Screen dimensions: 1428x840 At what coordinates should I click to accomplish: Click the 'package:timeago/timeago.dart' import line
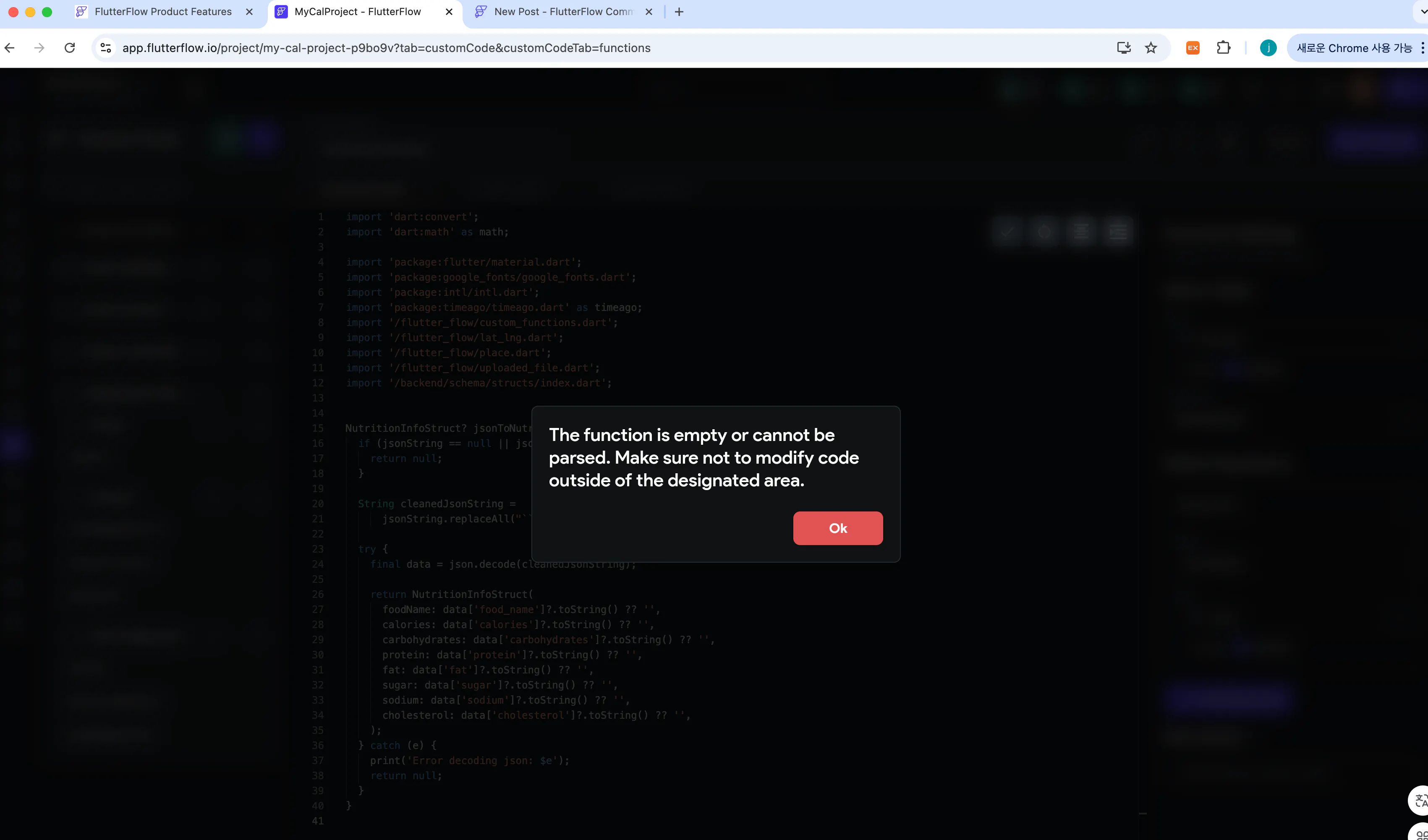[494, 308]
